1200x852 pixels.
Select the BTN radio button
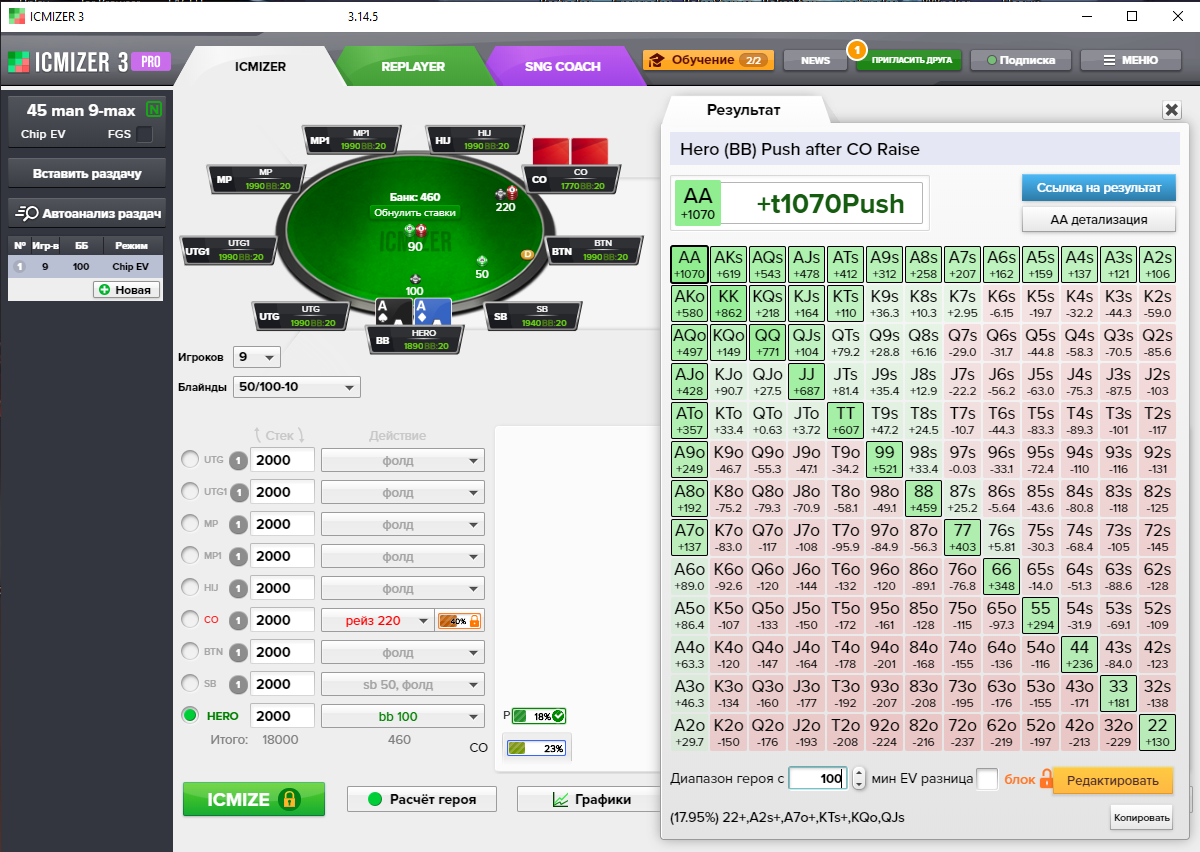click(x=189, y=652)
